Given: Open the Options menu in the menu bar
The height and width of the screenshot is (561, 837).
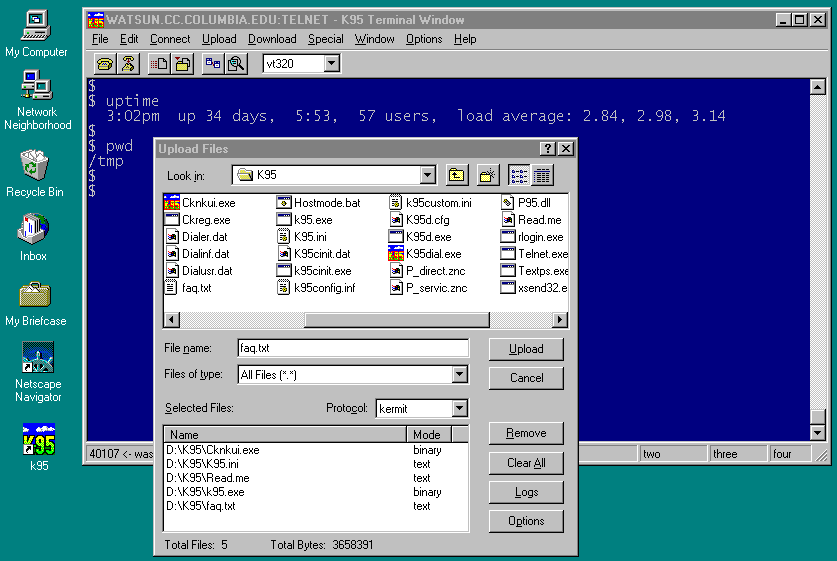Looking at the screenshot, I should click(x=424, y=39).
